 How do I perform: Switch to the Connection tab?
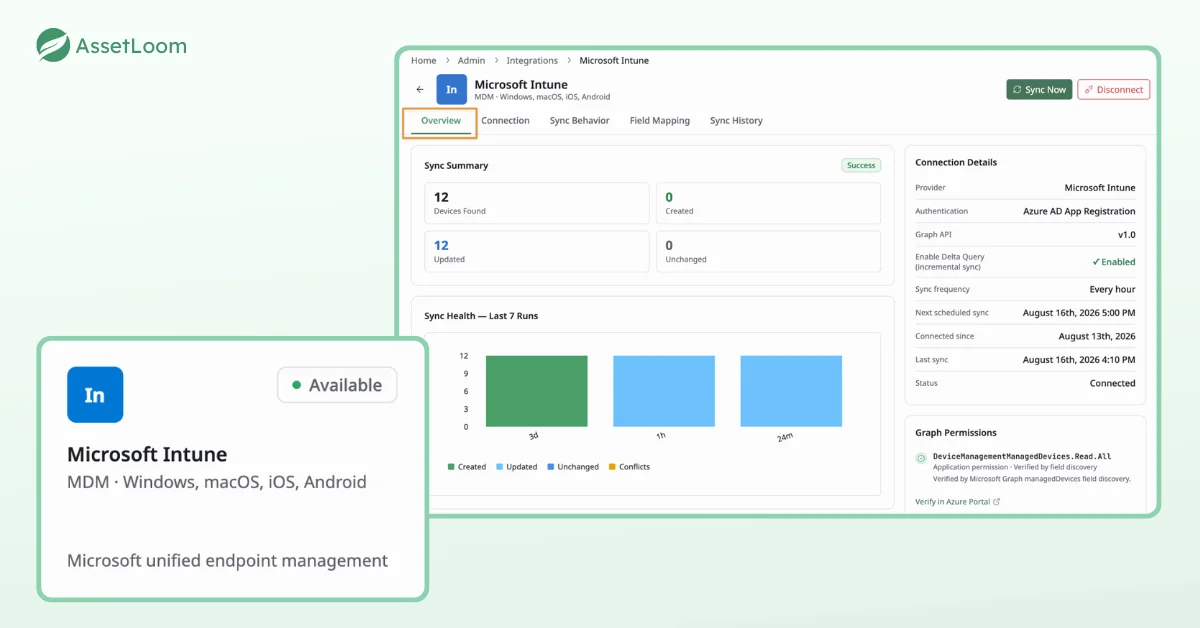tap(505, 120)
